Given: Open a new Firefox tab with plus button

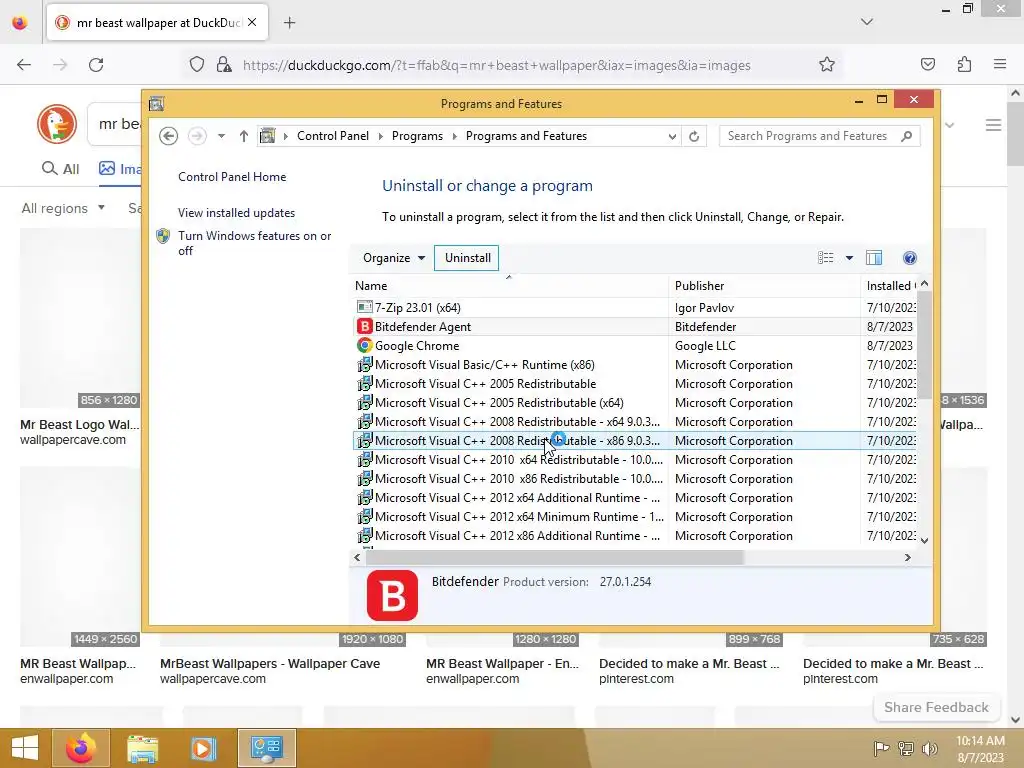Looking at the screenshot, I should click(289, 23).
